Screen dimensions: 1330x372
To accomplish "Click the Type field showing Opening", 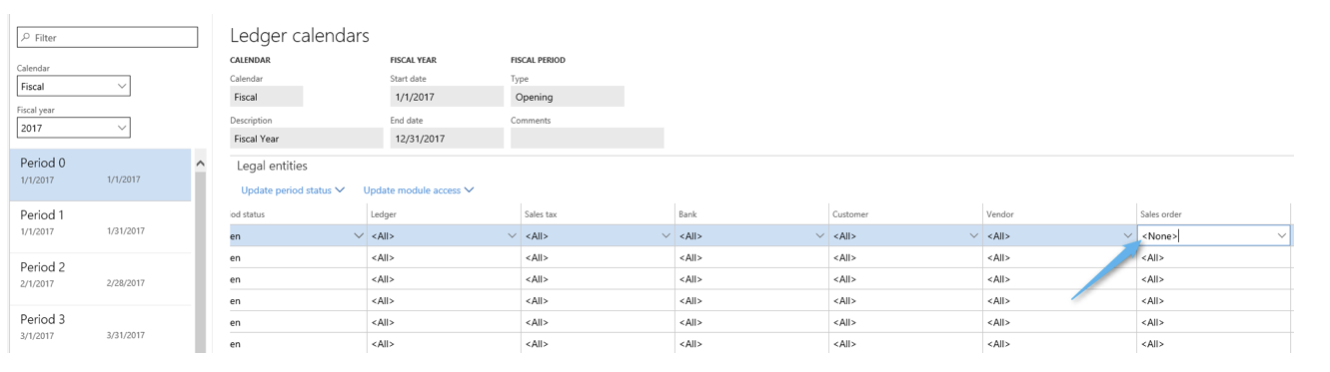I will 567,97.
